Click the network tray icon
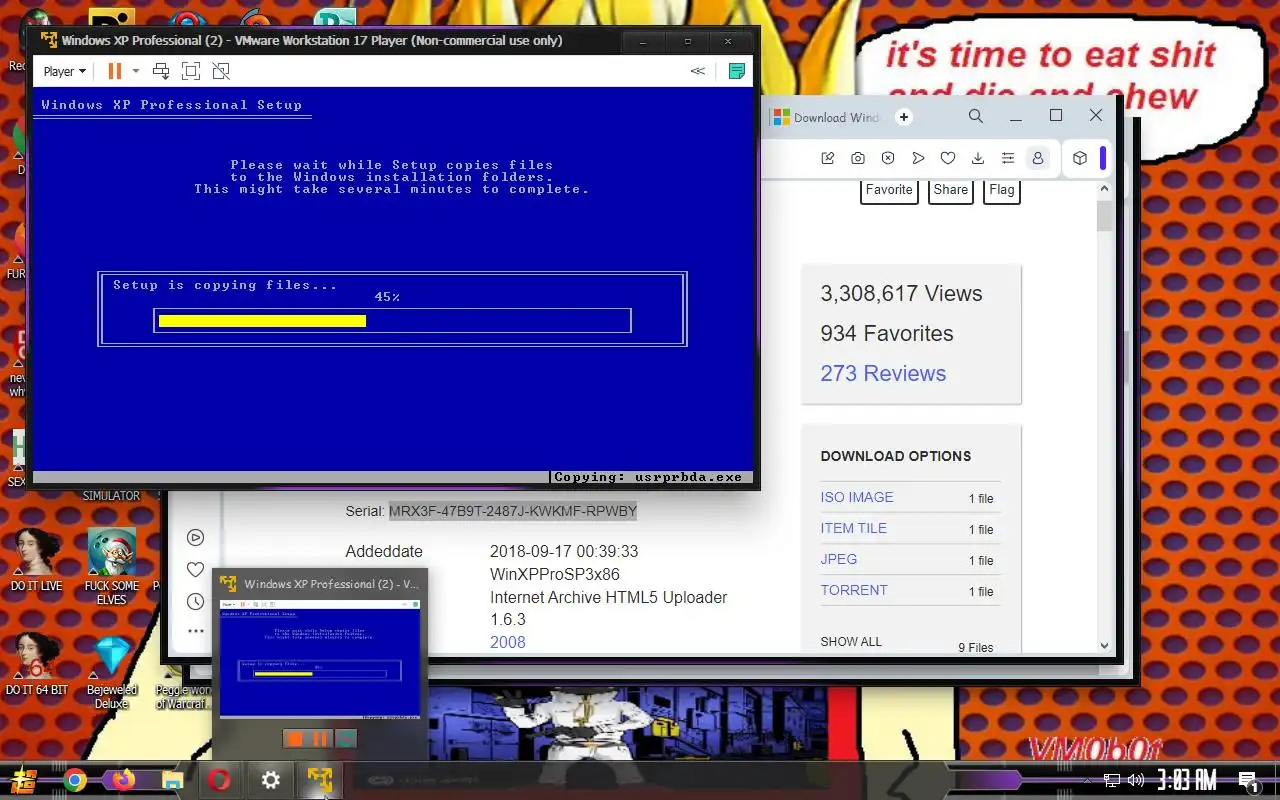 [1112, 780]
